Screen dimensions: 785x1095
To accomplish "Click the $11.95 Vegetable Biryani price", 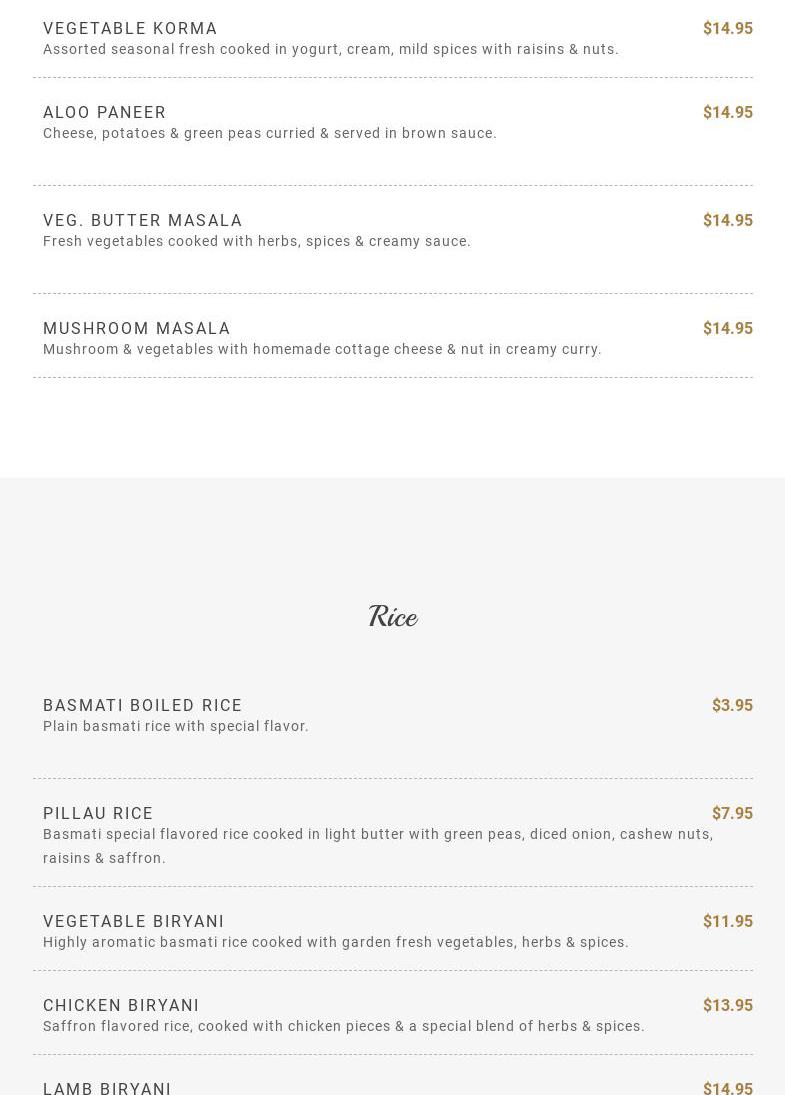I will pyautogui.click(x=727, y=921).
